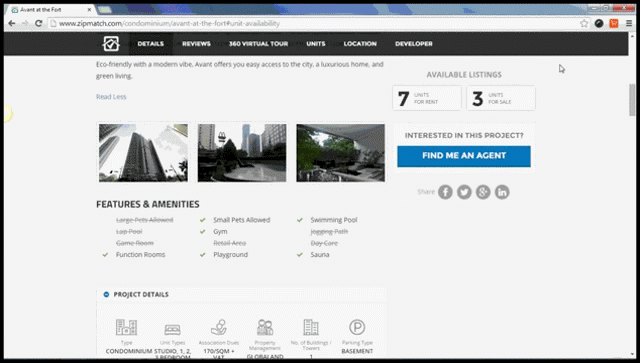Reload the page in the browser
The height and width of the screenshot is (363, 640).
38,23
